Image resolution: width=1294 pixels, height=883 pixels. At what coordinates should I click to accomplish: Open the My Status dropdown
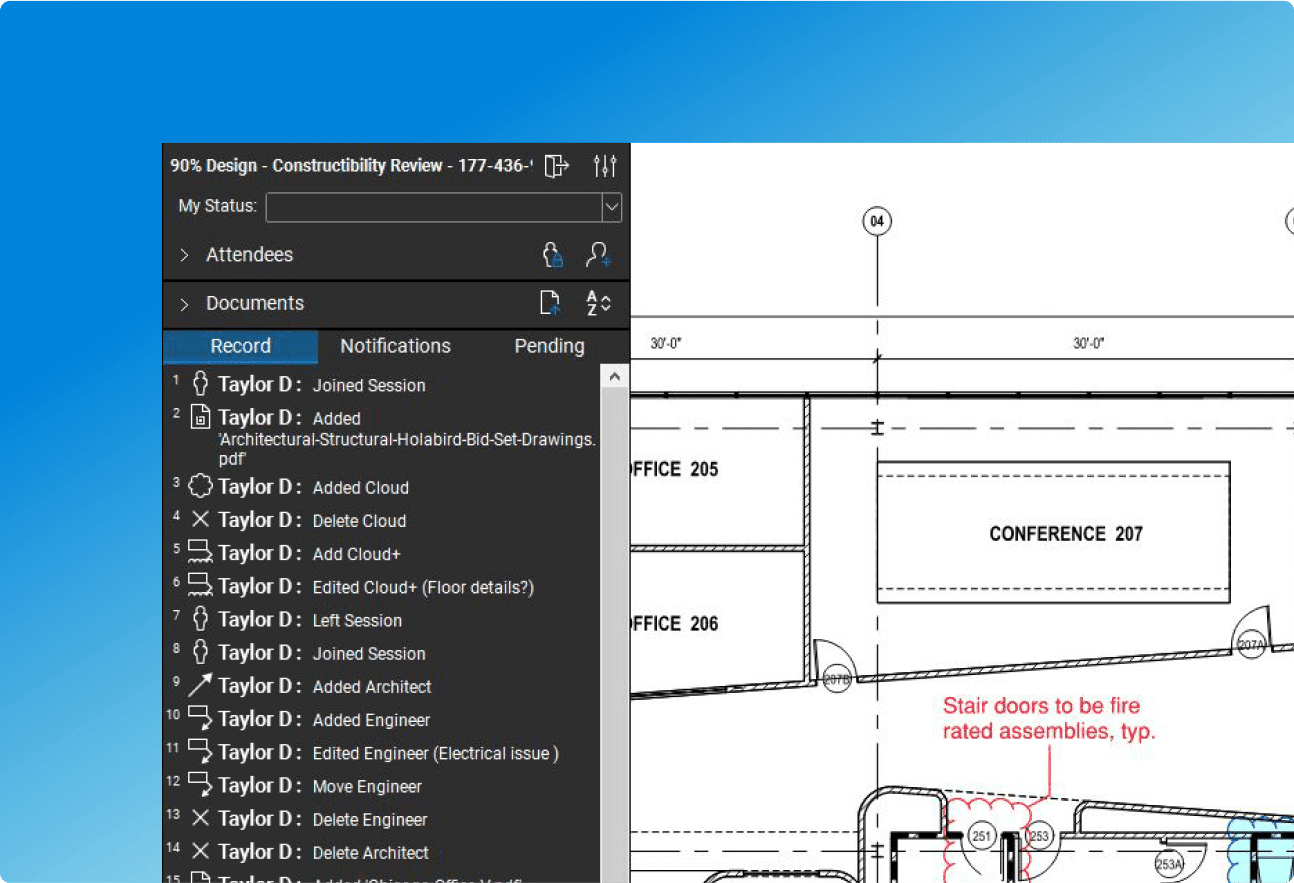click(x=611, y=207)
